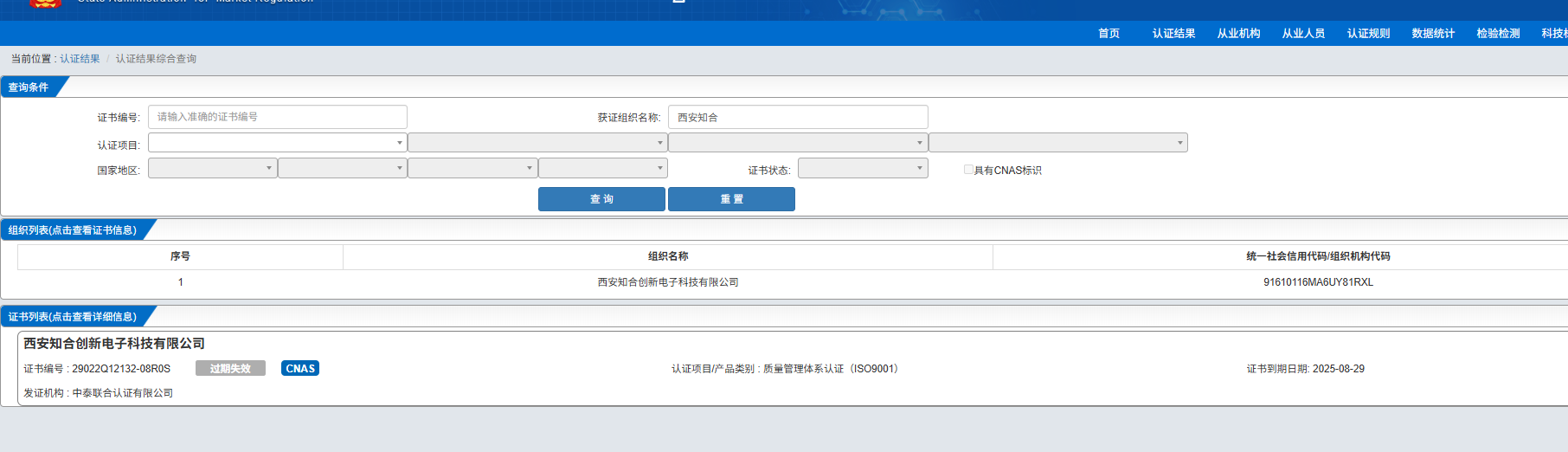Screen dimensions: 1568x452
Task: Check the 具有CNAS标识 checkbox
Action: (968, 170)
